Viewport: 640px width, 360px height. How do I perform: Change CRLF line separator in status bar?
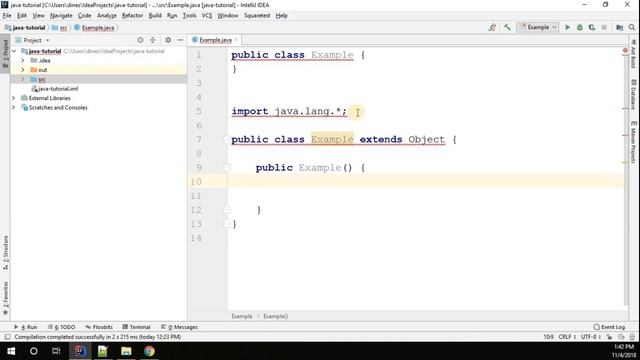click(567, 337)
